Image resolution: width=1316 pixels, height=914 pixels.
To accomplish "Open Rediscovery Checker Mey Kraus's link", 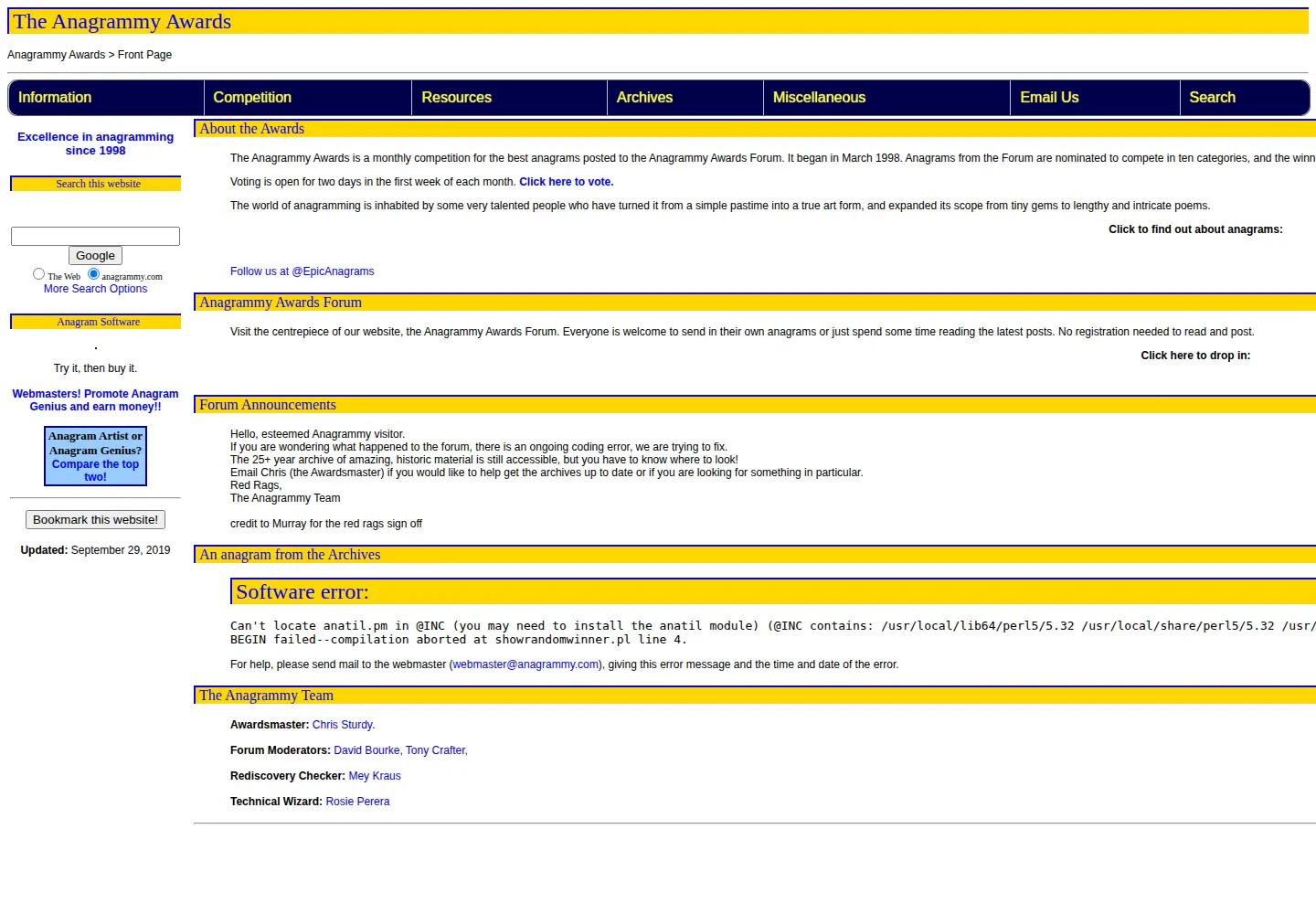I will [375, 776].
